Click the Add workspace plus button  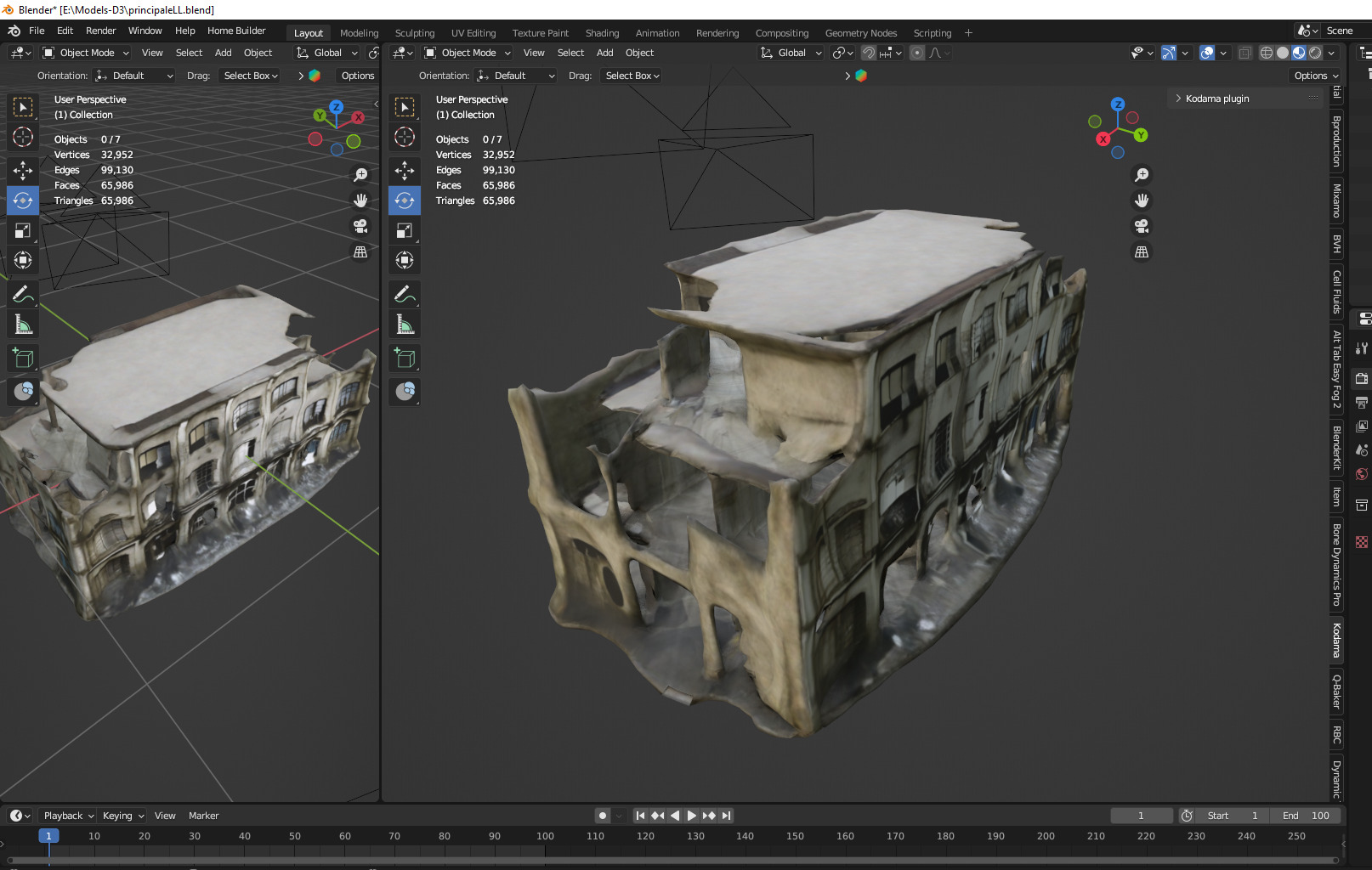968,33
